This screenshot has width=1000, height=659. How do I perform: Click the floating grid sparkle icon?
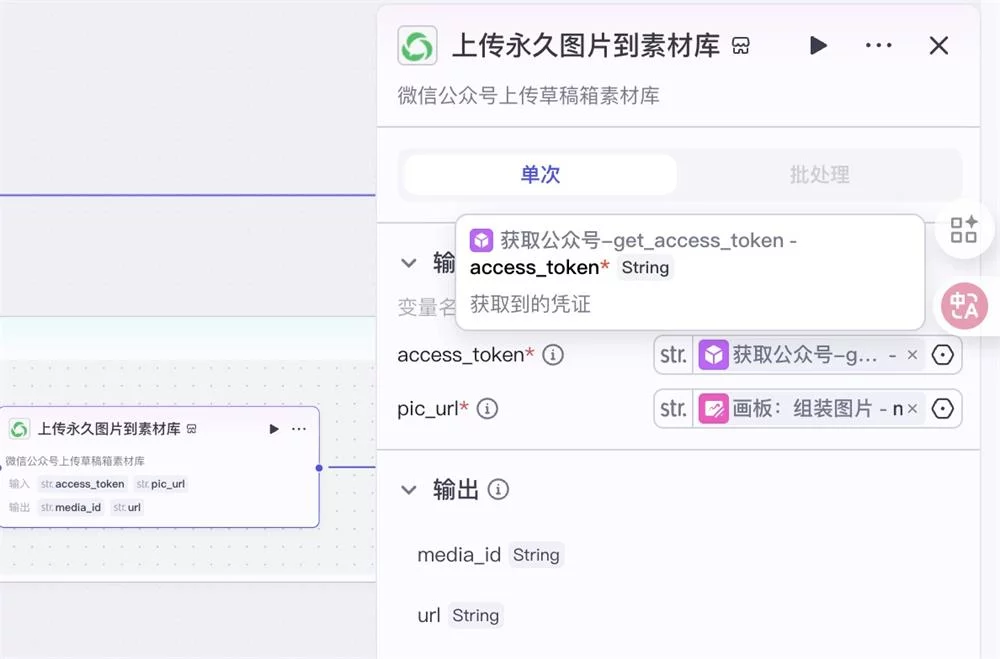point(964,230)
